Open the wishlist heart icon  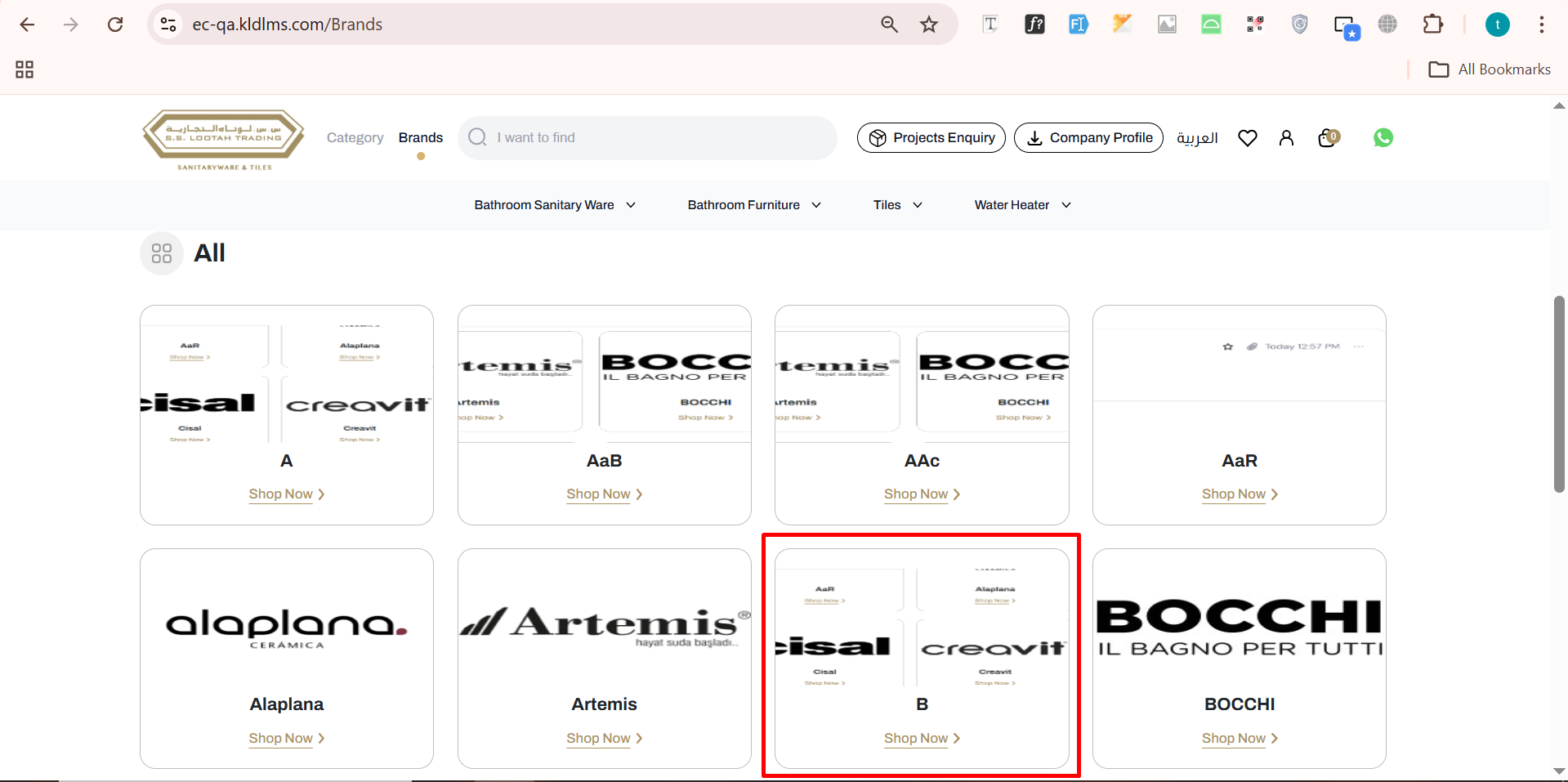1247,138
